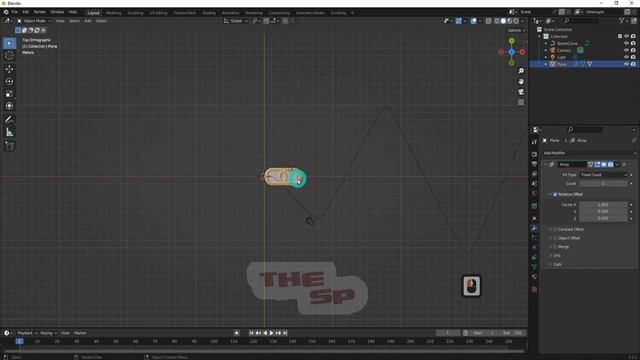Expand the BezierCurve tree item
Image resolution: width=640 pixels, height=360 pixels.
click(x=546, y=43)
